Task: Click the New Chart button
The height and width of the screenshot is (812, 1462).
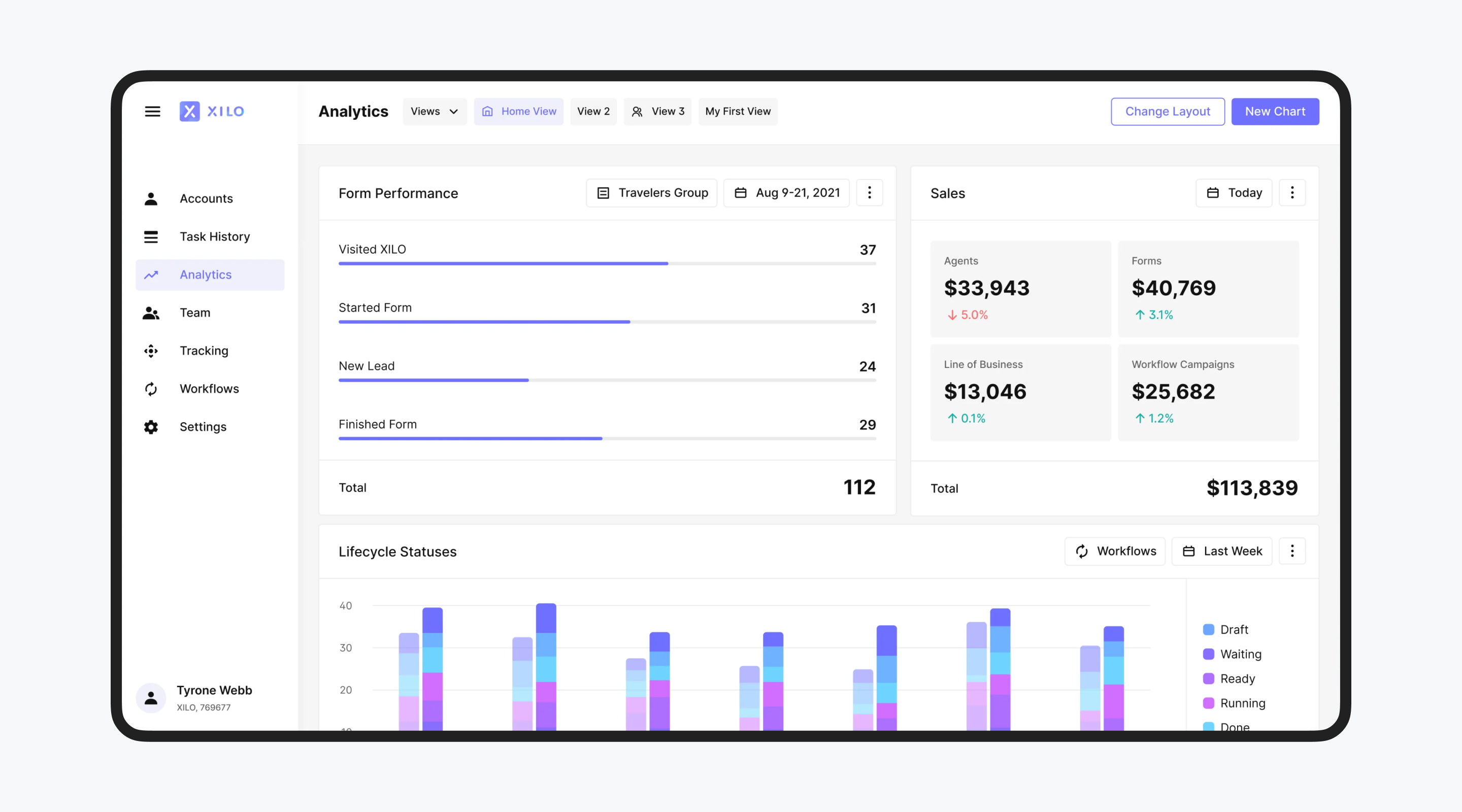Action: (1275, 111)
